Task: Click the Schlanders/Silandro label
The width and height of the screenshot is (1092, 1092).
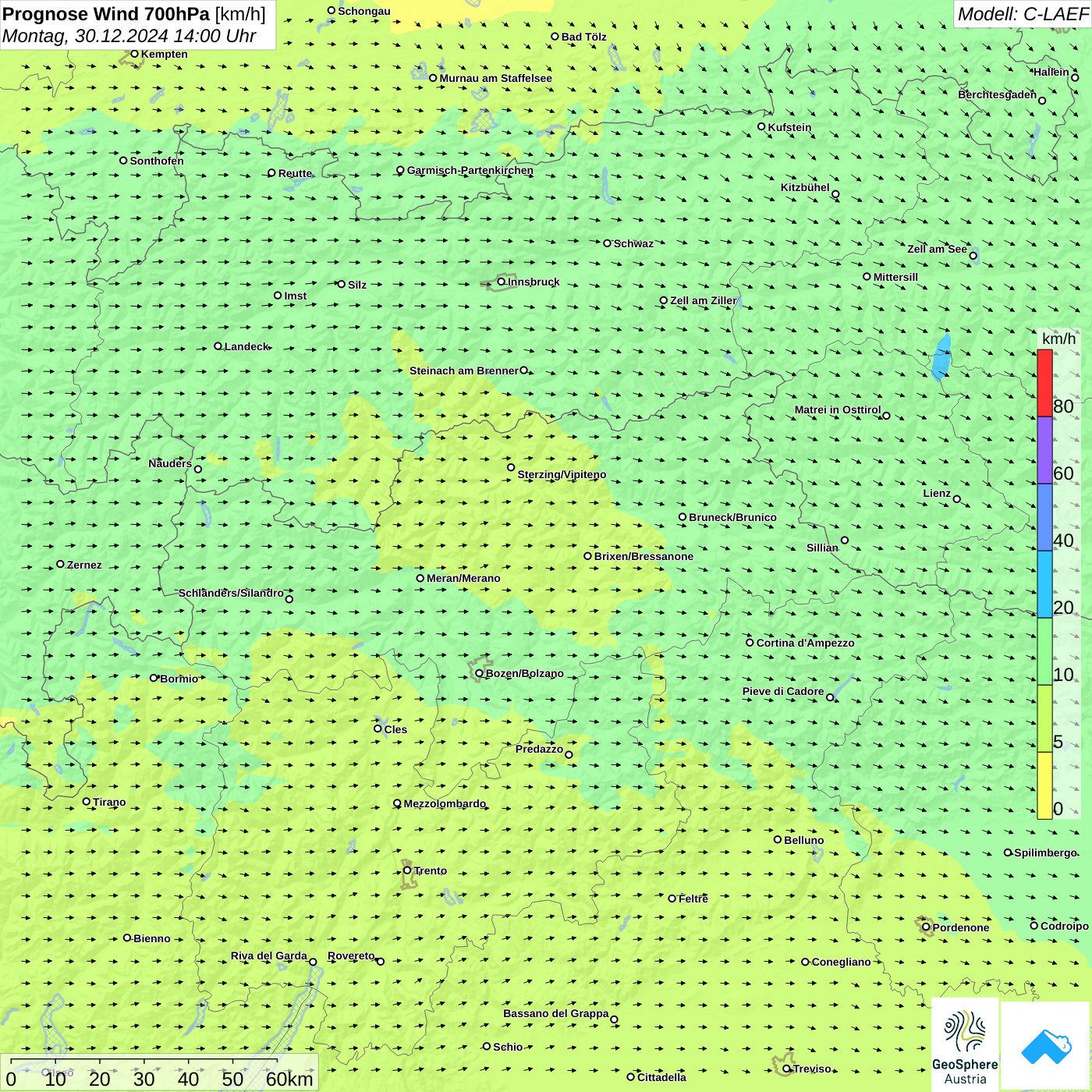Action: [231, 593]
